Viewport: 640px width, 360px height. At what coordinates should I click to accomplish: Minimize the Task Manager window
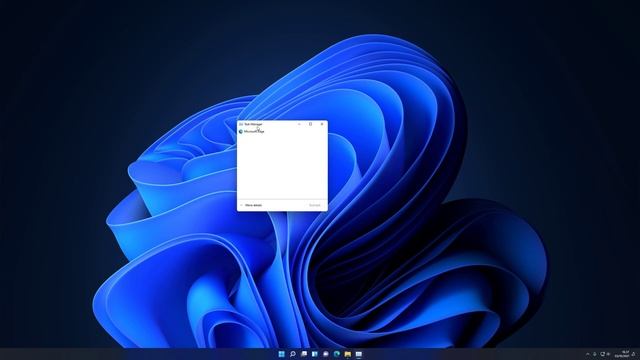coord(299,124)
